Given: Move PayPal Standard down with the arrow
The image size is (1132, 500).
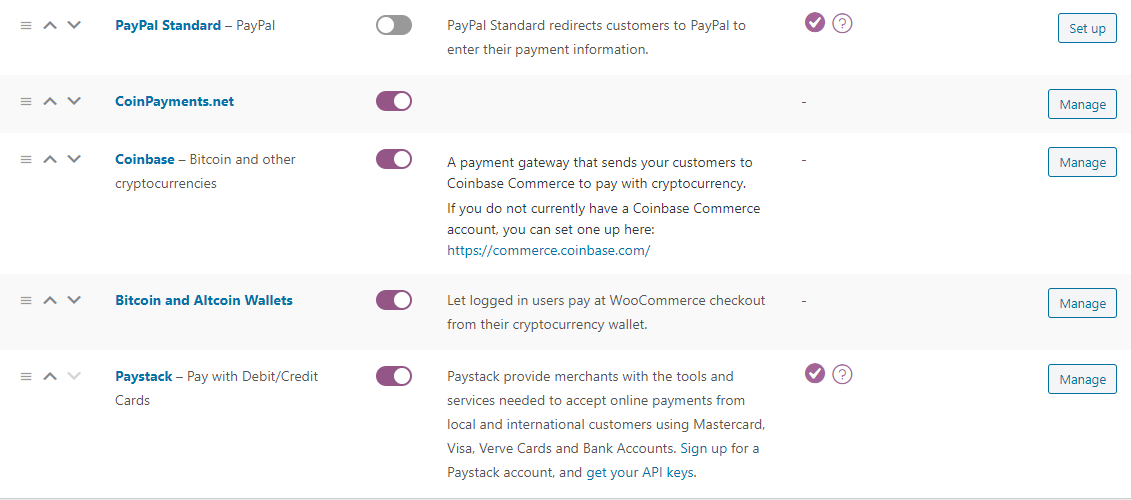Looking at the screenshot, I should [74, 25].
